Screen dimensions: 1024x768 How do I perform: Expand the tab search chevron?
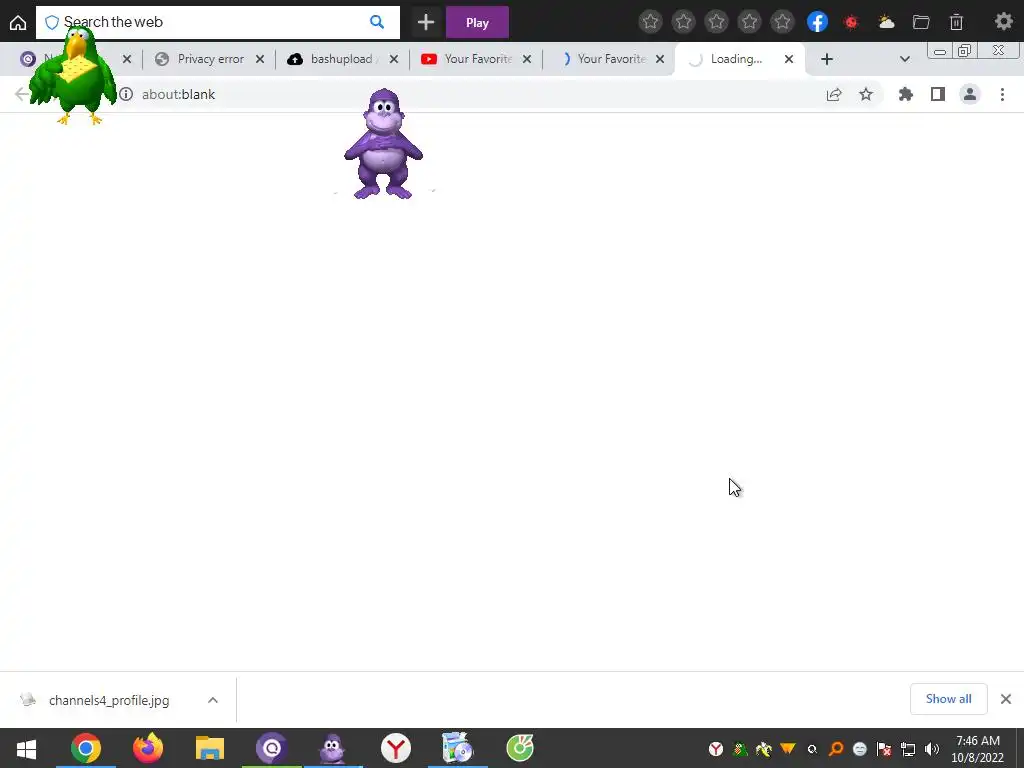(x=904, y=59)
